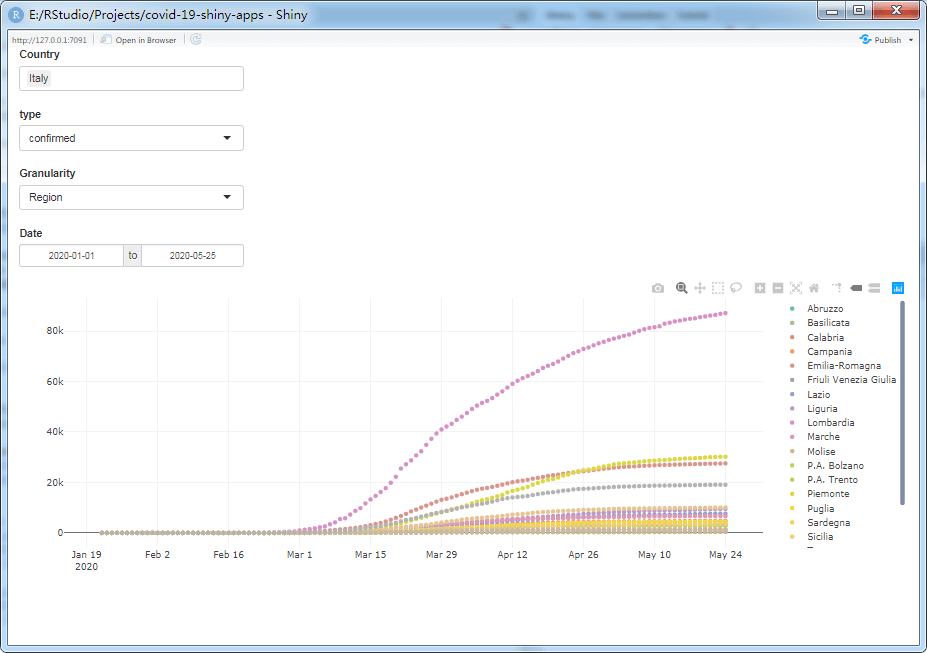The height and width of the screenshot is (653, 927).
Task: Download plot as PNG camera icon
Action: pos(657,288)
